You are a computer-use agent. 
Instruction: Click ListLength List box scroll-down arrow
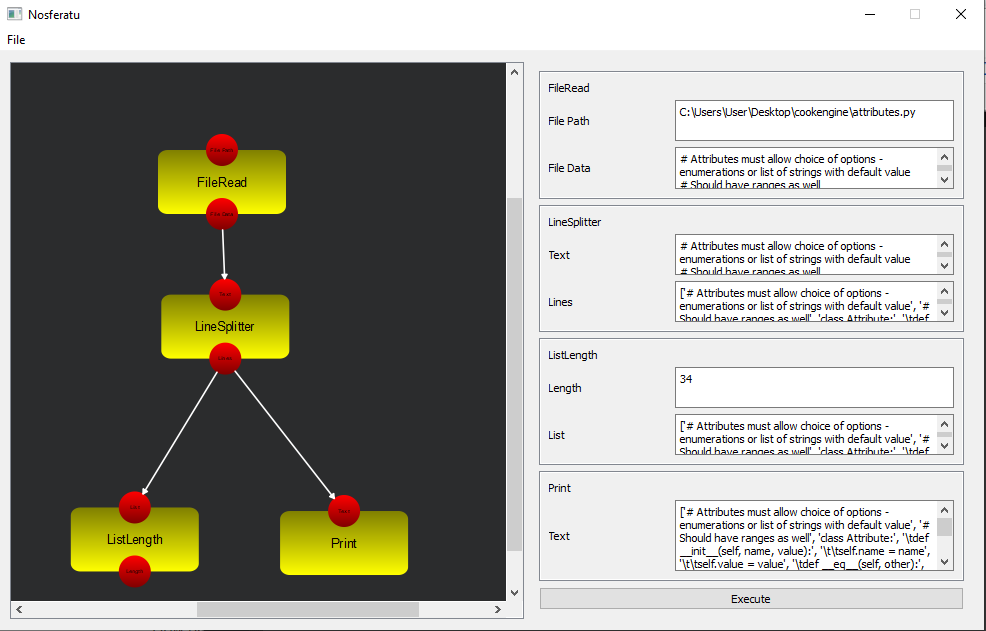(x=944, y=446)
